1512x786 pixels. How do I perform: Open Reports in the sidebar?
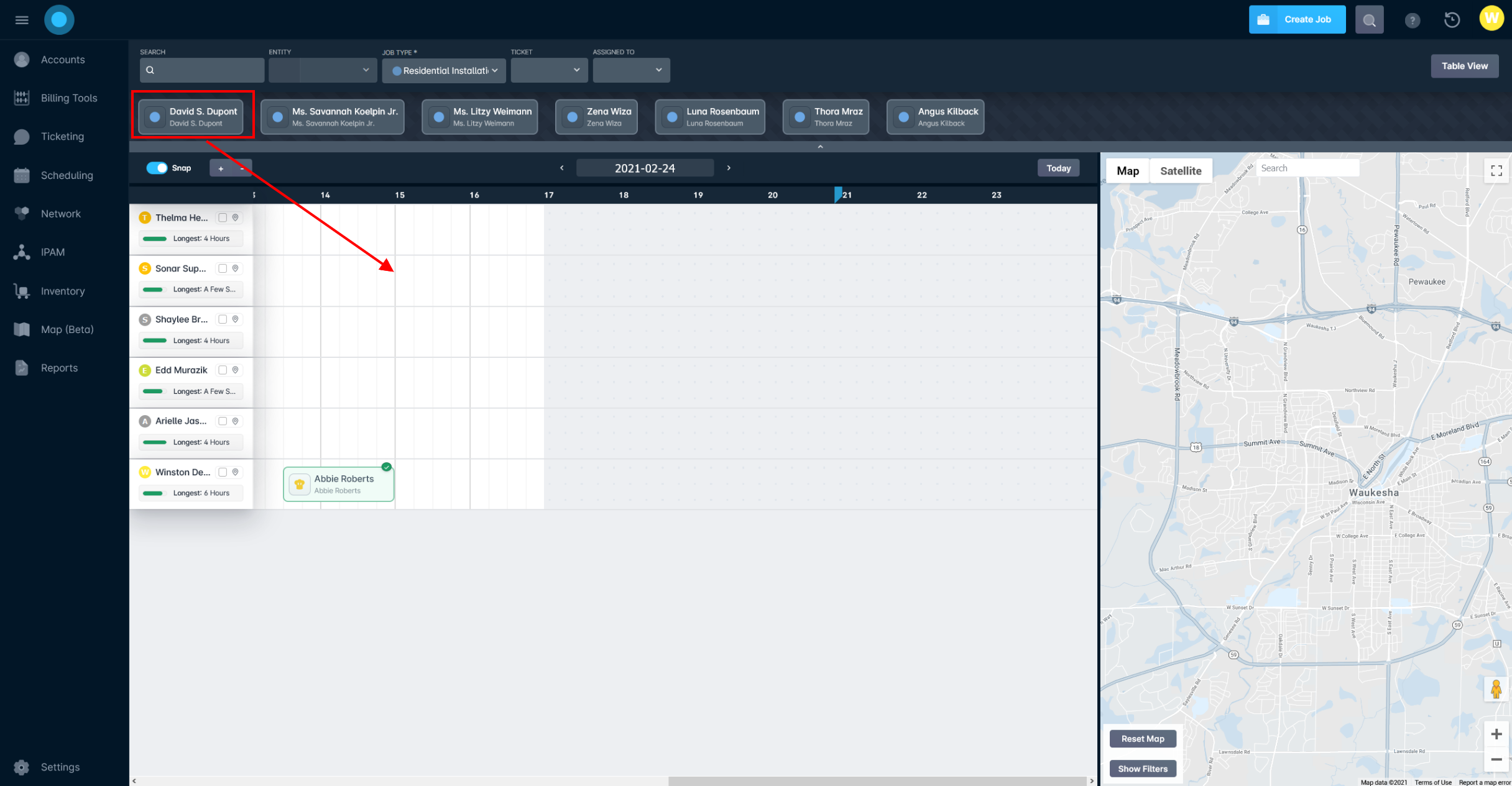(x=60, y=368)
